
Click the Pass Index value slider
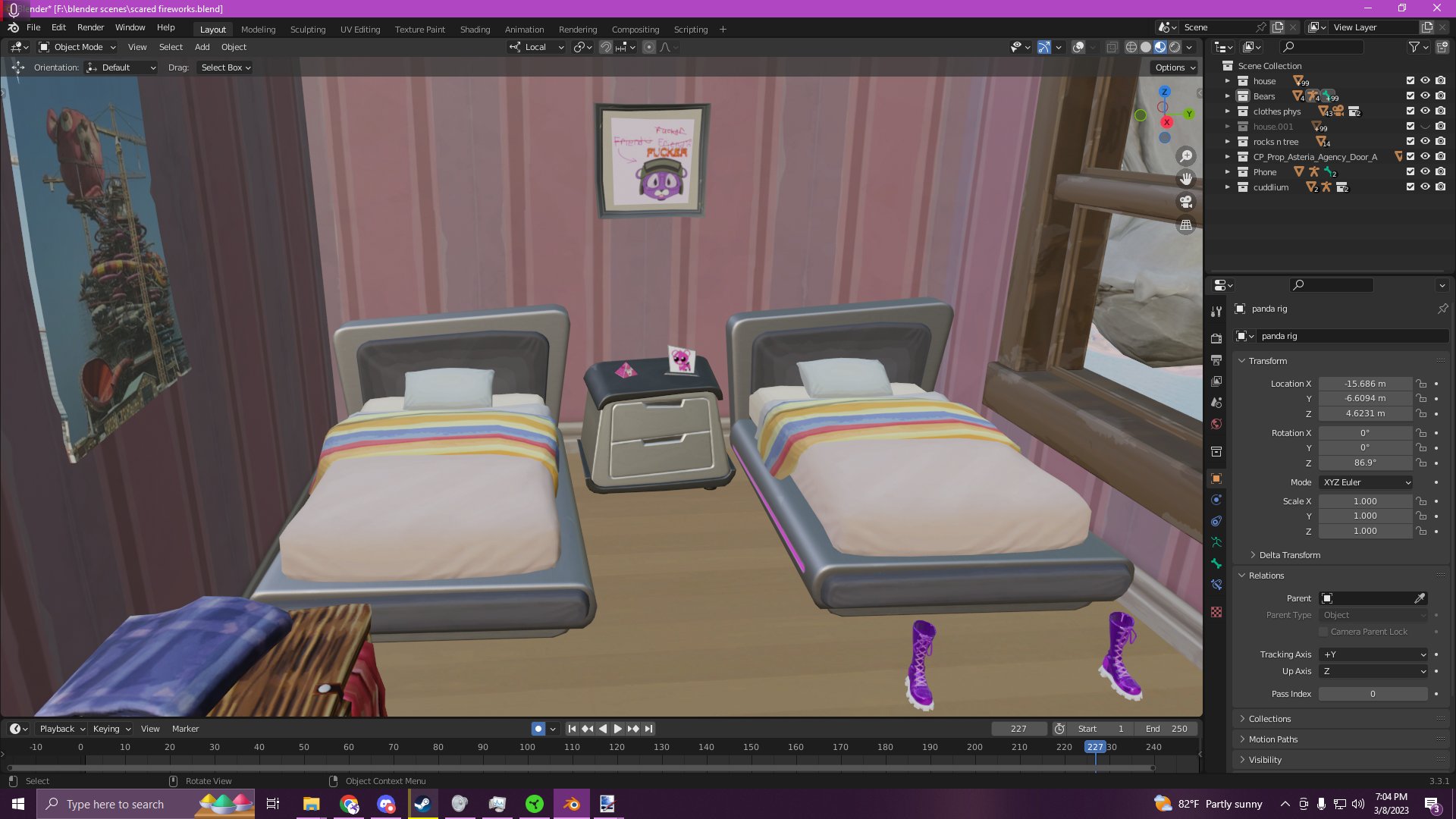coord(1372,694)
